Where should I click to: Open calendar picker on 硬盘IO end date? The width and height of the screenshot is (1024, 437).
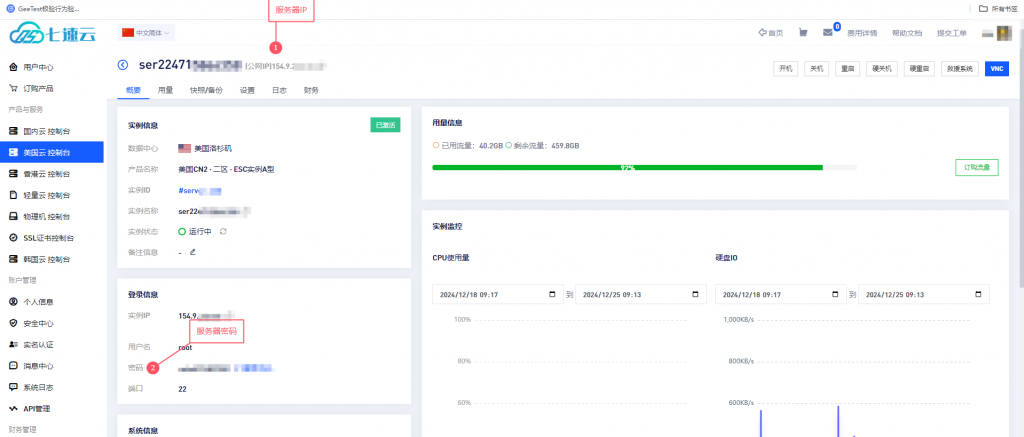click(x=978, y=294)
